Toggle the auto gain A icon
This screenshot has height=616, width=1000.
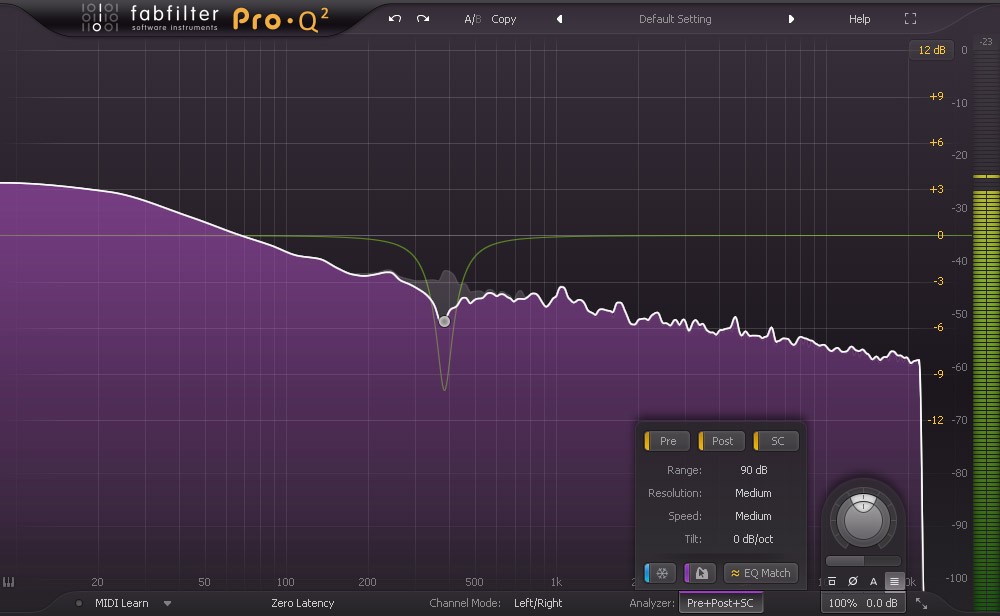point(874,581)
